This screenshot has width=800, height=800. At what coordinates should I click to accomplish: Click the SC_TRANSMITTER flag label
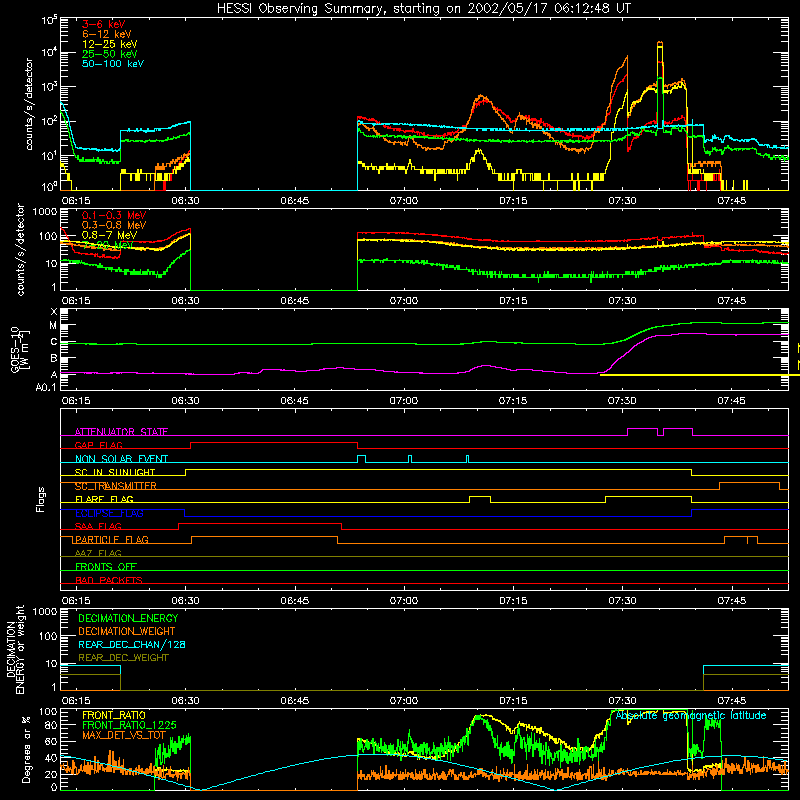coord(116,486)
